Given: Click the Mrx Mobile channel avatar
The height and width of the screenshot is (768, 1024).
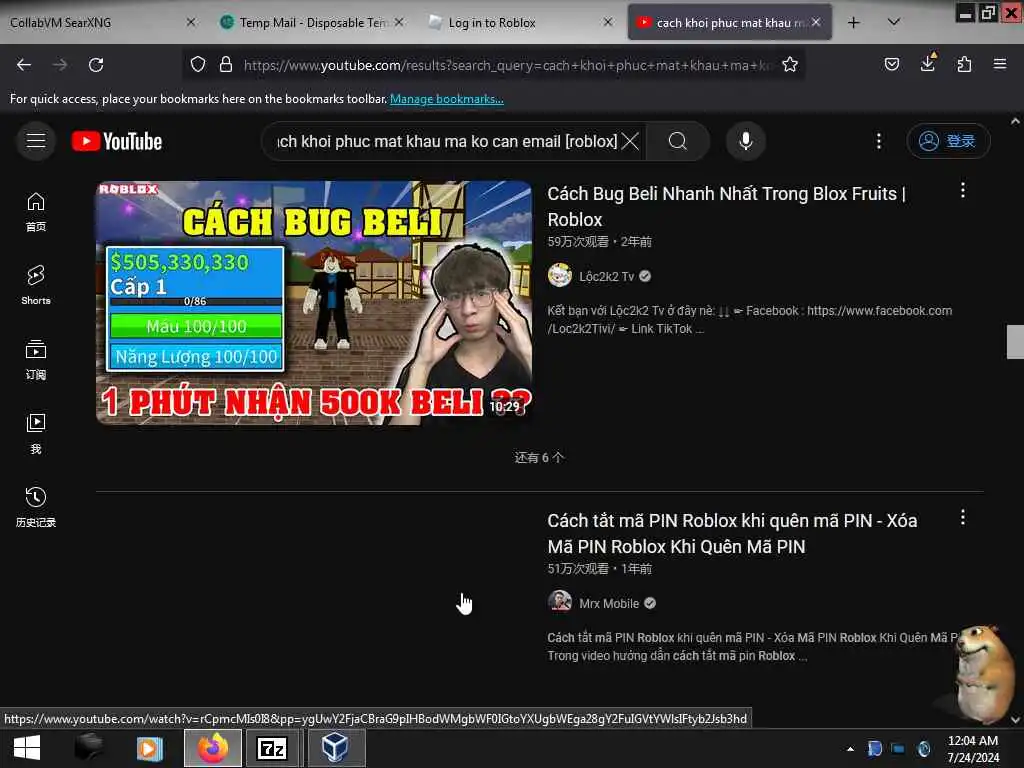Looking at the screenshot, I should (x=560, y=601).
